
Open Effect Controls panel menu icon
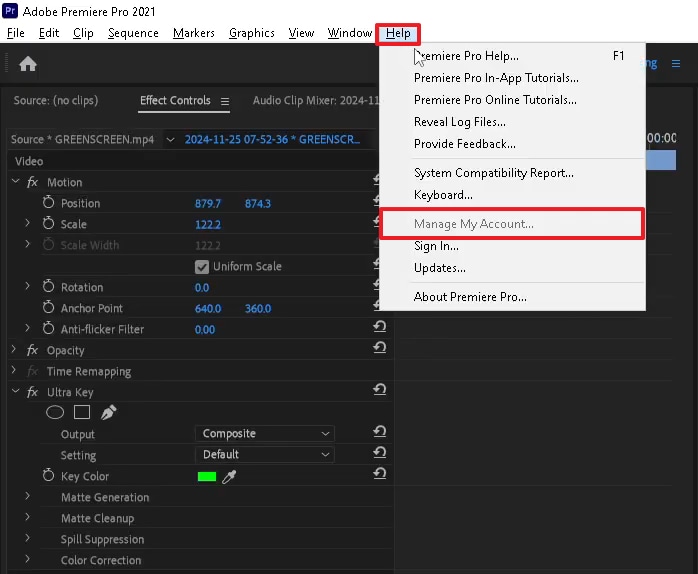tap(225, 102)
